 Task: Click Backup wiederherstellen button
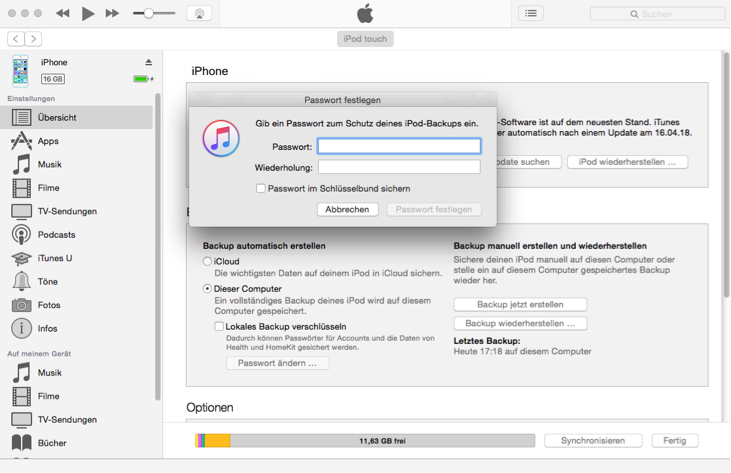(x=520, y=323)
